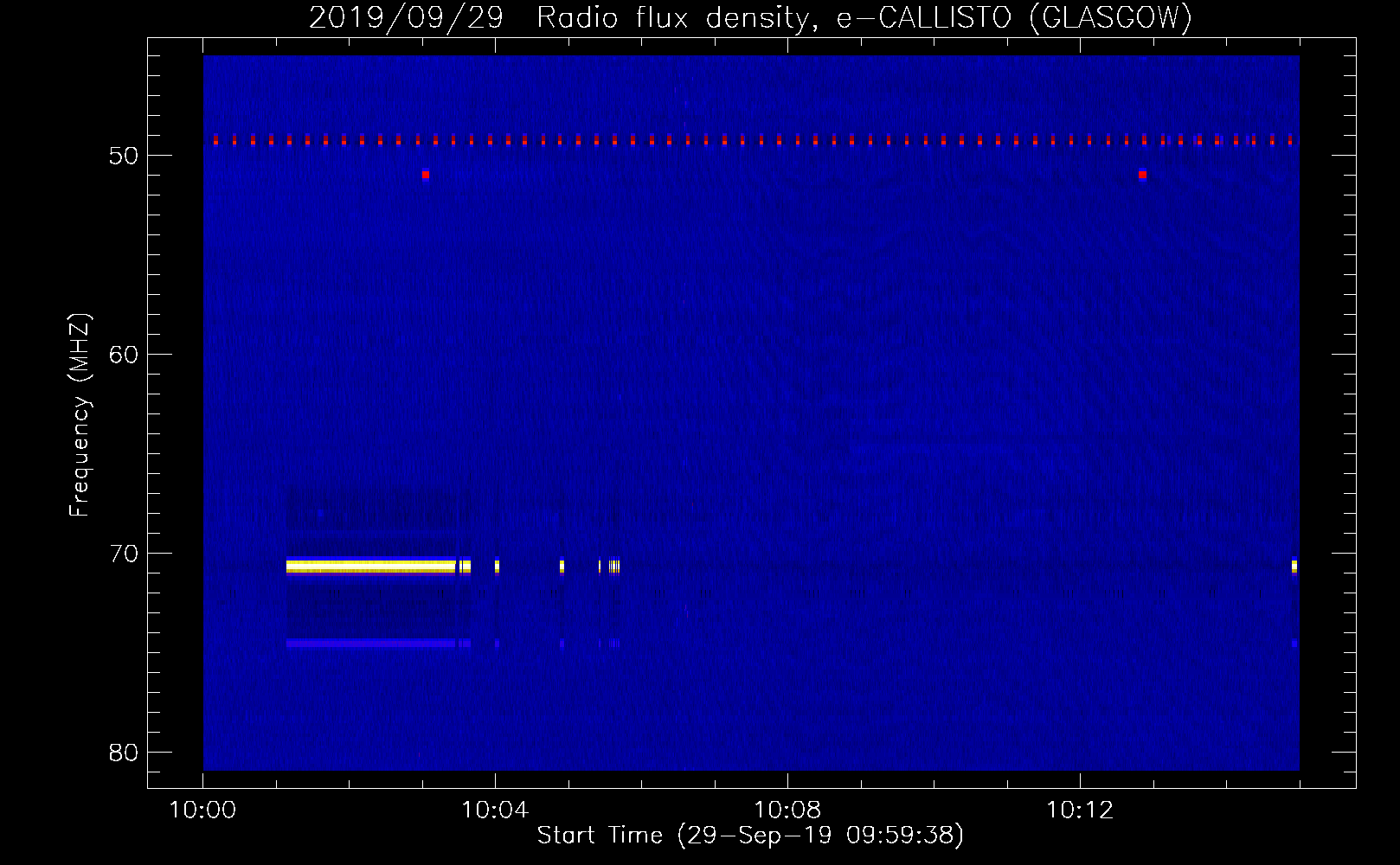Click the short yellow burst near 10:05
Screen dimensions: 1400x865
click(562, 567)
